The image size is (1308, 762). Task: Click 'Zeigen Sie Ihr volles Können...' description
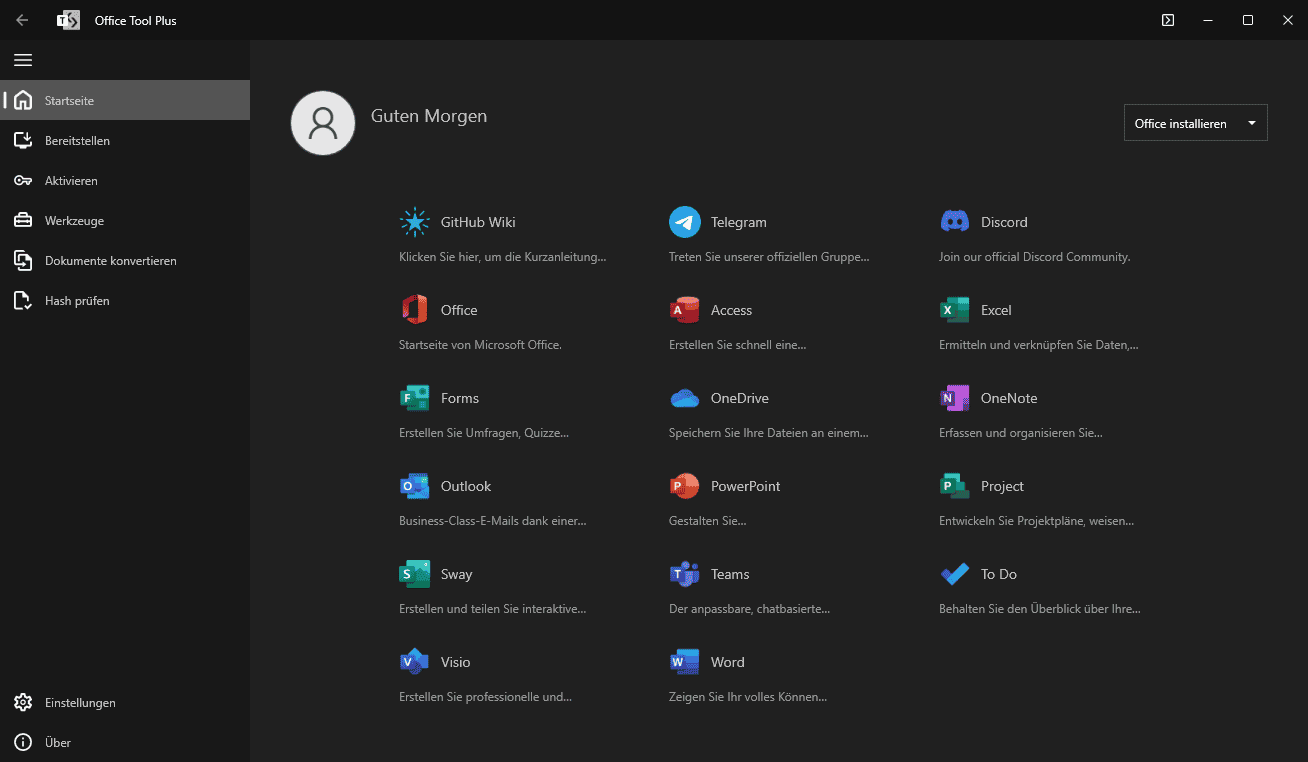[x=748, y=697]
